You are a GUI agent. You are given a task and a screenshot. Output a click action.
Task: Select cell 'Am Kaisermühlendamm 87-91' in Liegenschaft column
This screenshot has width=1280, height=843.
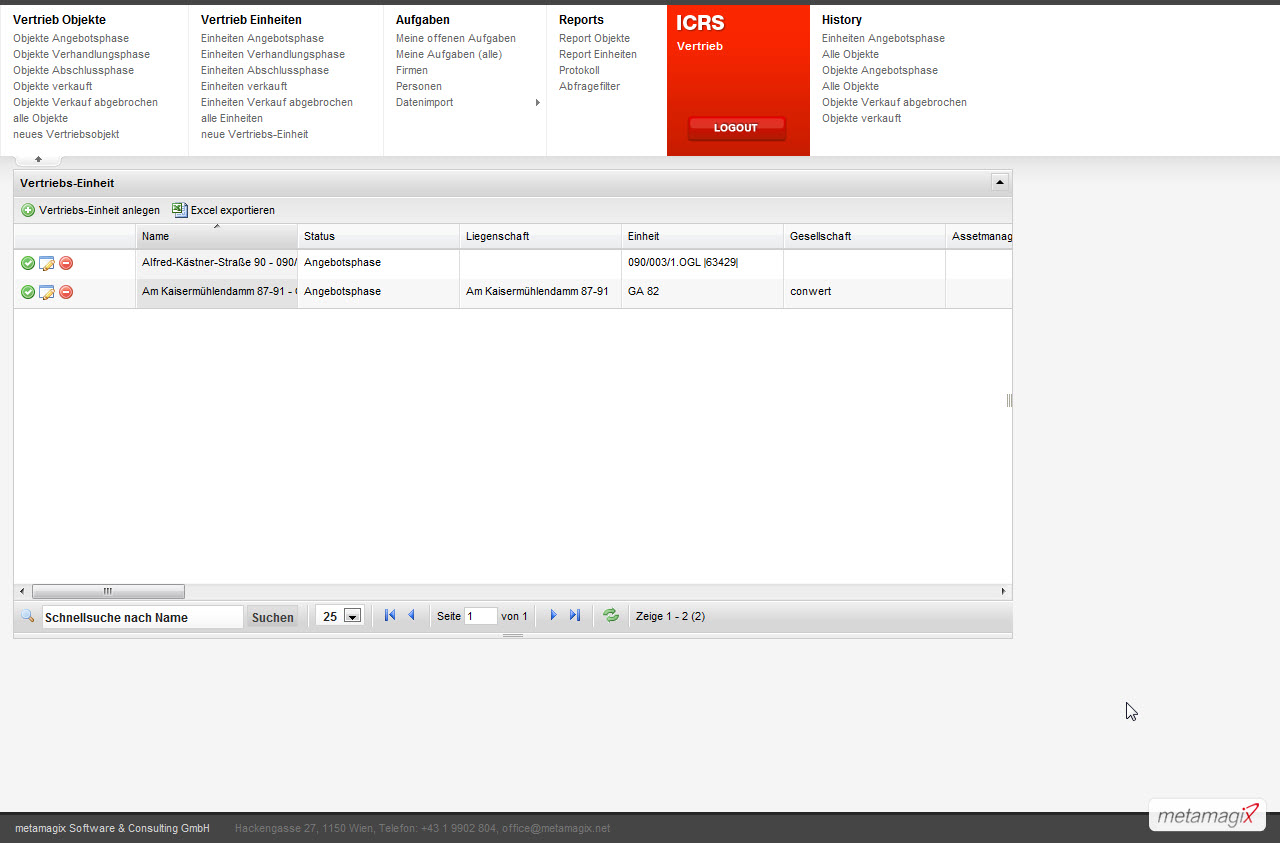tap(541, 292)
